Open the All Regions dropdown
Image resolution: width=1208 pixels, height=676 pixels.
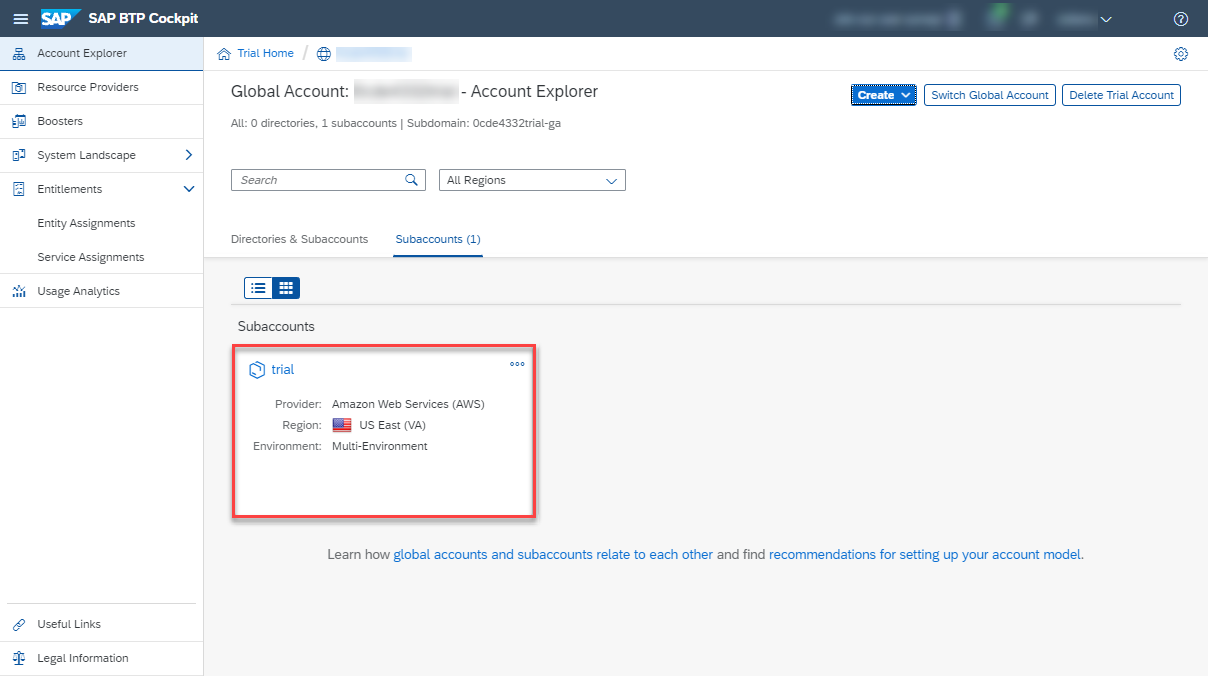pos(532,180)
